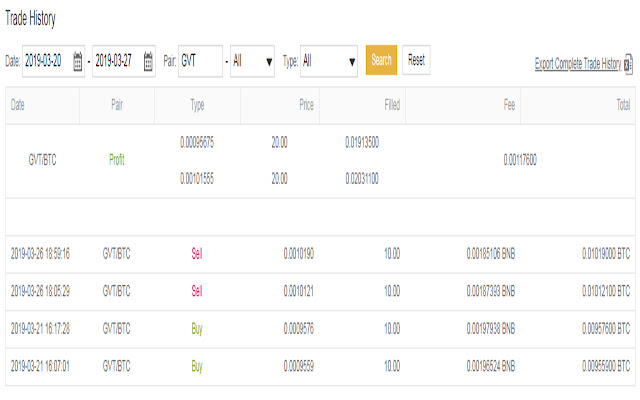Click filled amount 10.00 in 18:05:29 row
Image resolution: width=640 pixels, height=400 pixels.
392,291
